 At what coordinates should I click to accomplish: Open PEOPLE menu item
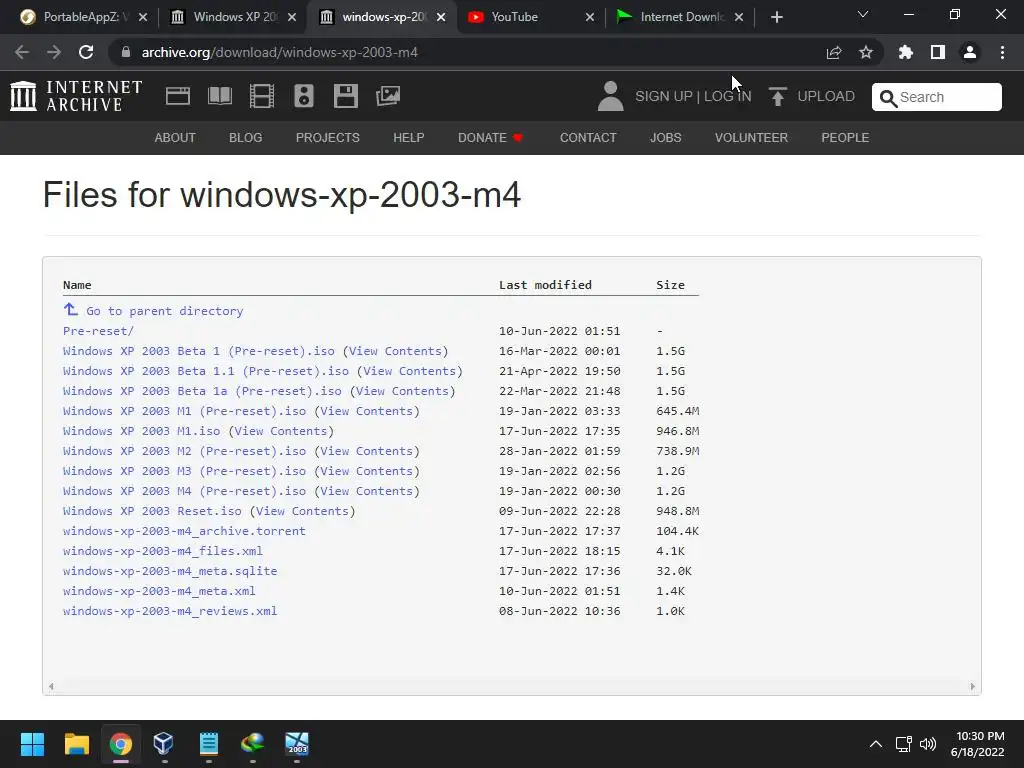pos(845,138)
